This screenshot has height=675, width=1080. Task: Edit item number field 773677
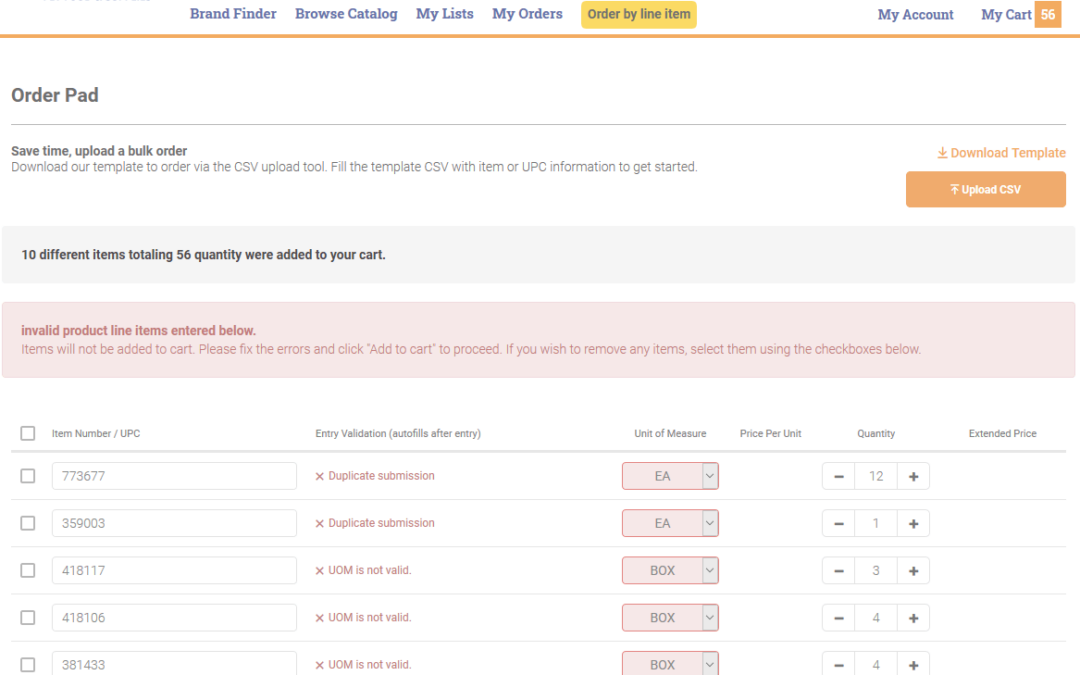174,476
